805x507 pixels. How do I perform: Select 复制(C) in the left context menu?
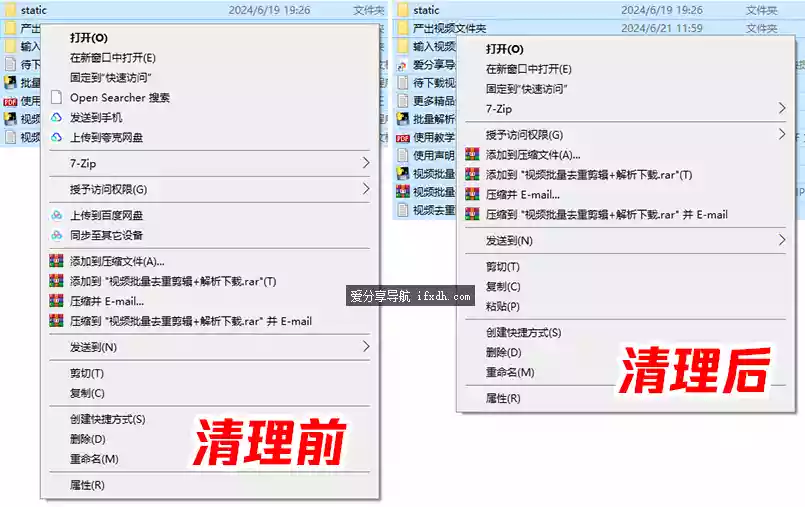[x=87, y=394]
